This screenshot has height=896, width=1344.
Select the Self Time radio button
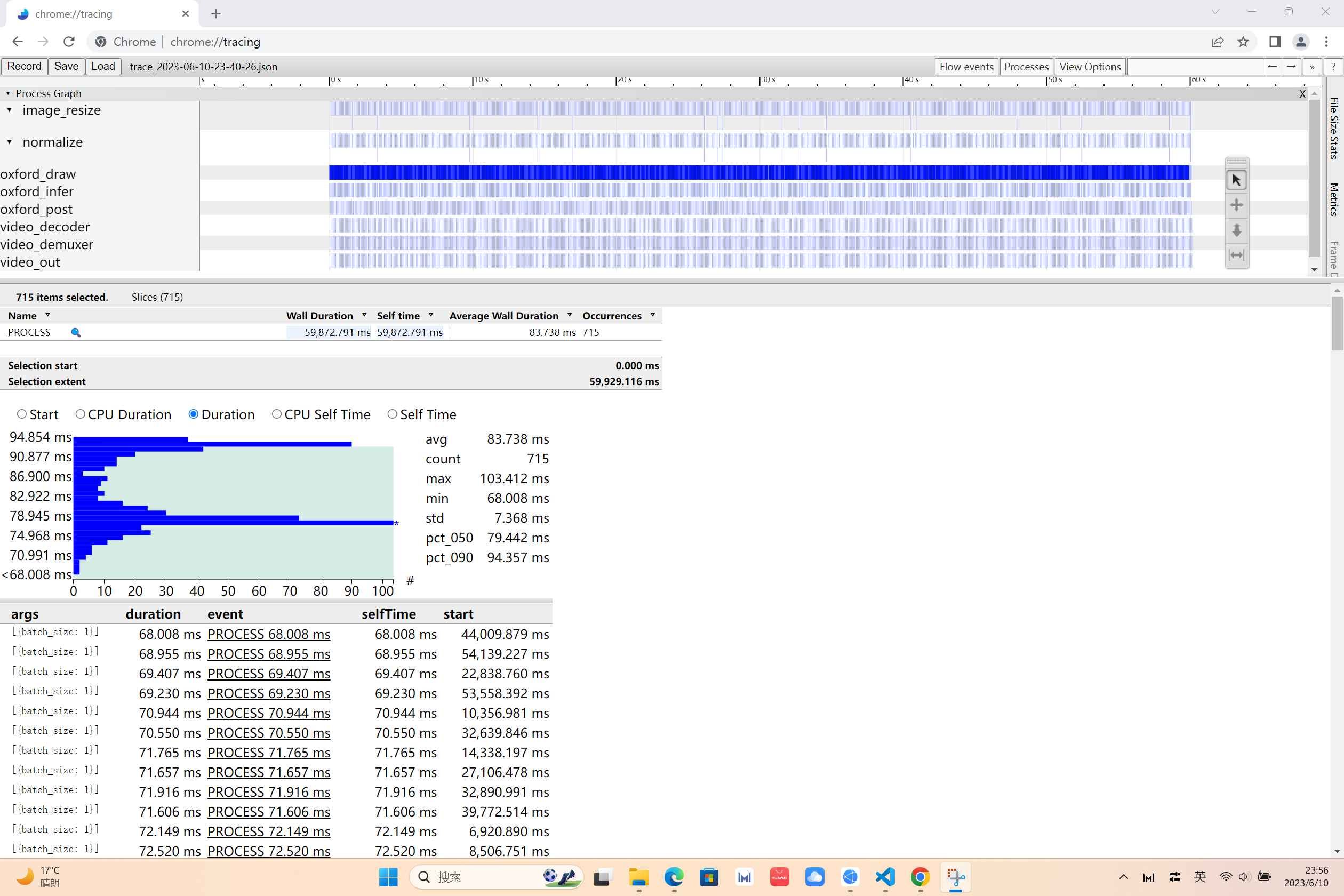[x=392, y=414]
